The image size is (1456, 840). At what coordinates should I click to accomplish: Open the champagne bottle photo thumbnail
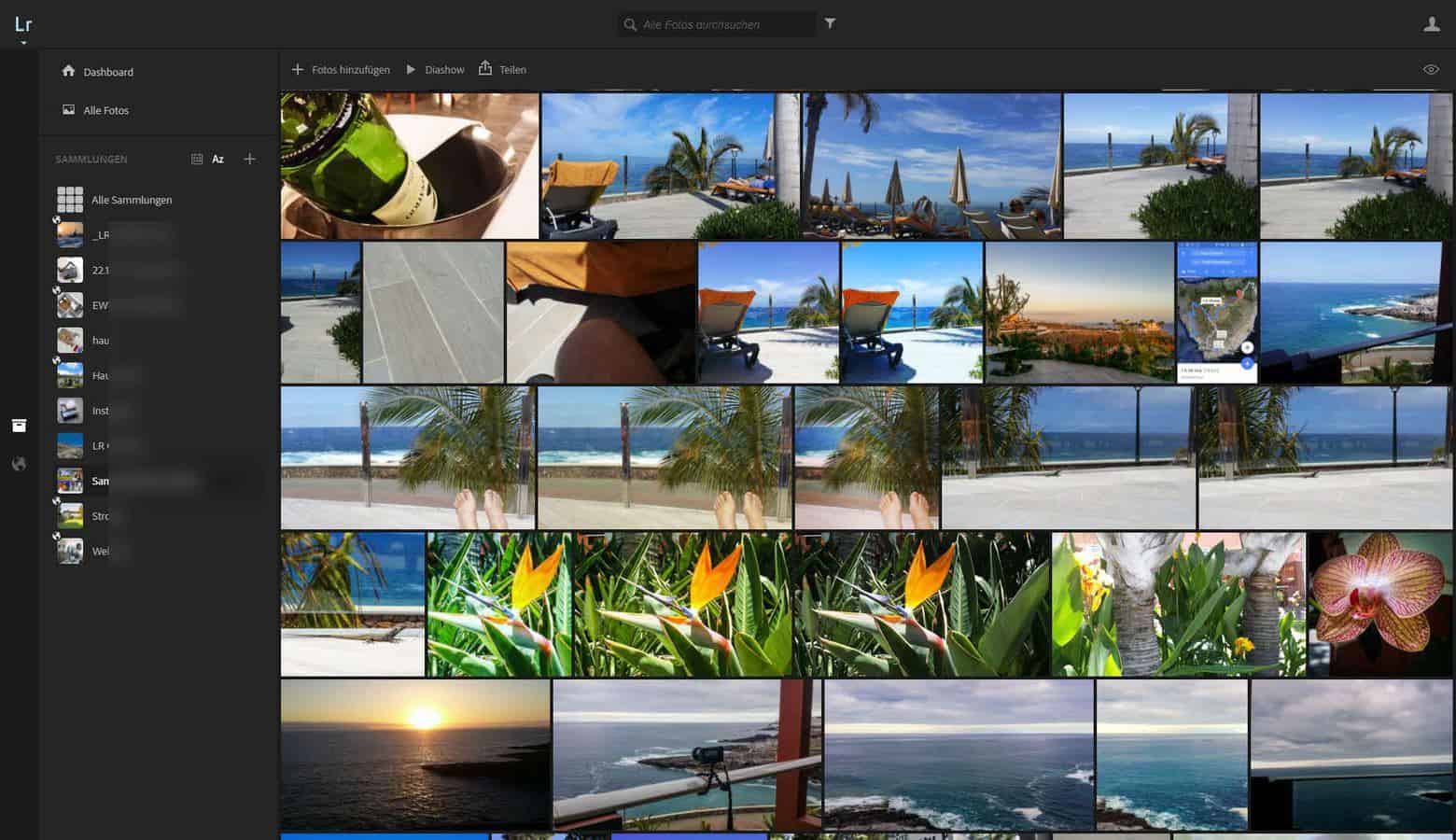[x=410, y=166]
